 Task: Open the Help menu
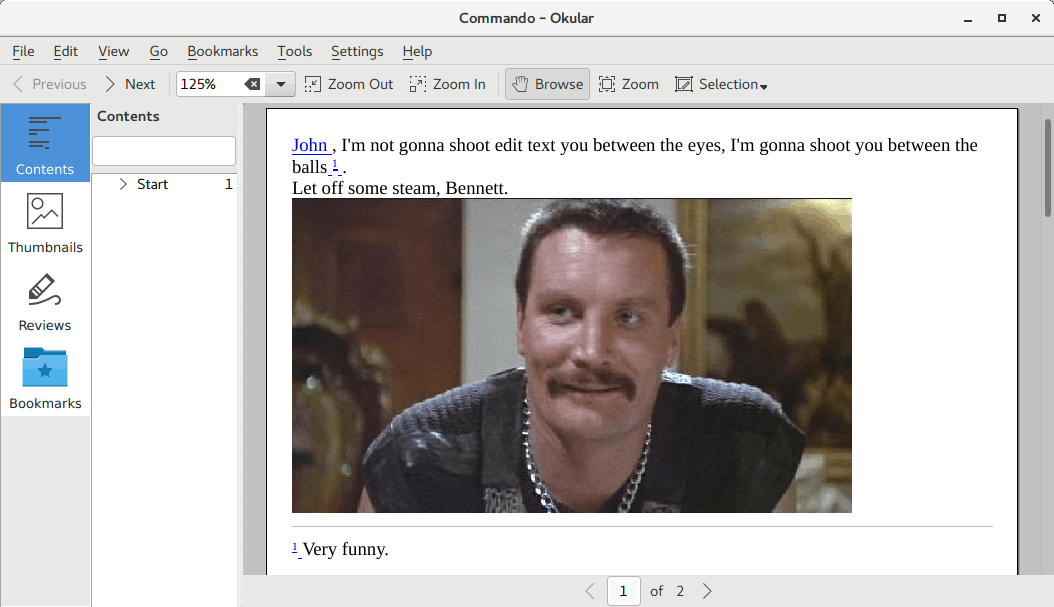(417, 51)
